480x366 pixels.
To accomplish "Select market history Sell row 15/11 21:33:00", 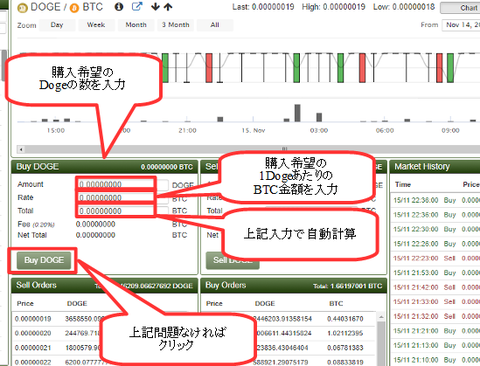I will (436, 302).
